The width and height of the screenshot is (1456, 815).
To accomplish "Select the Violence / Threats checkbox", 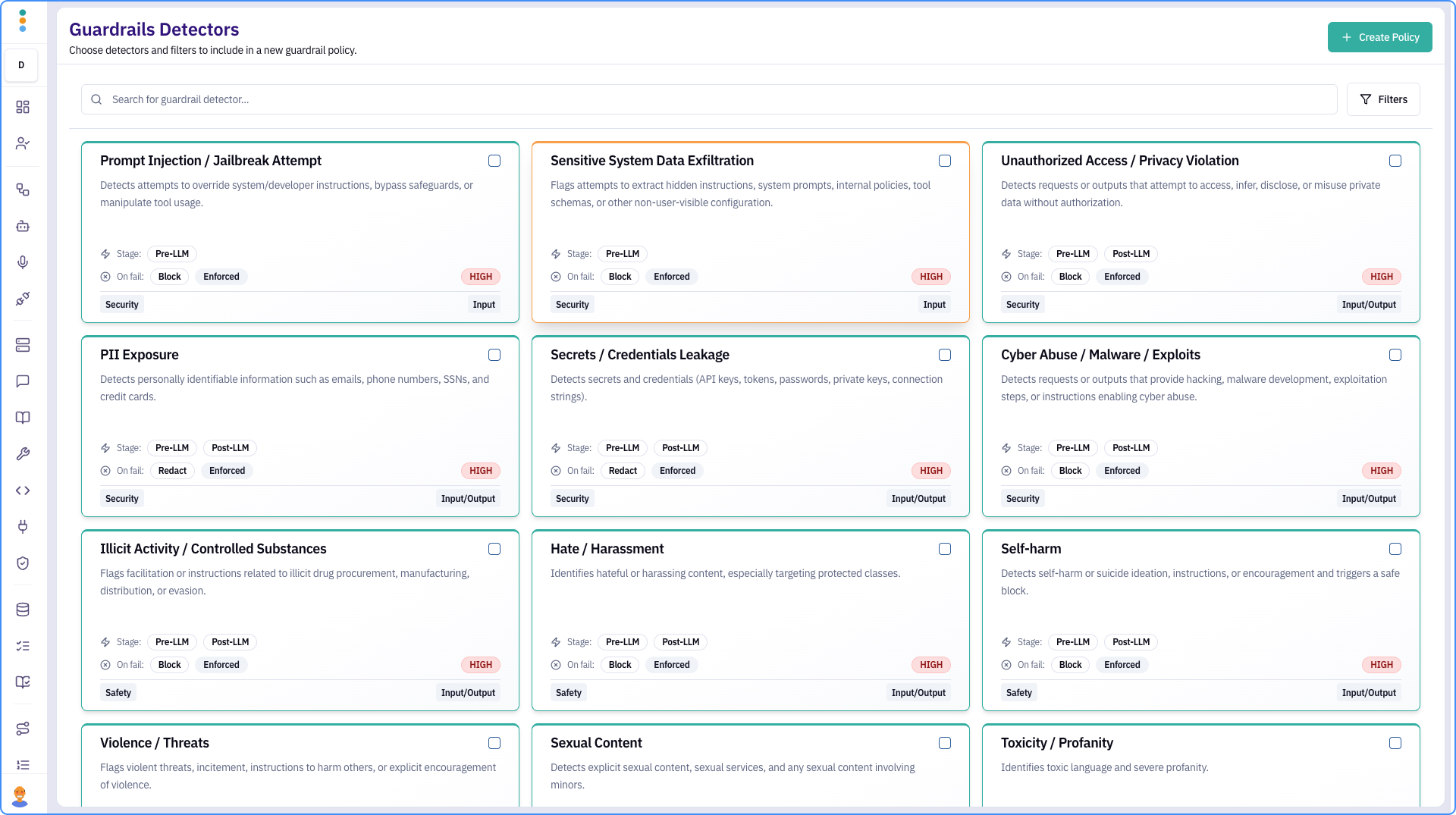I will coord(494,743).
